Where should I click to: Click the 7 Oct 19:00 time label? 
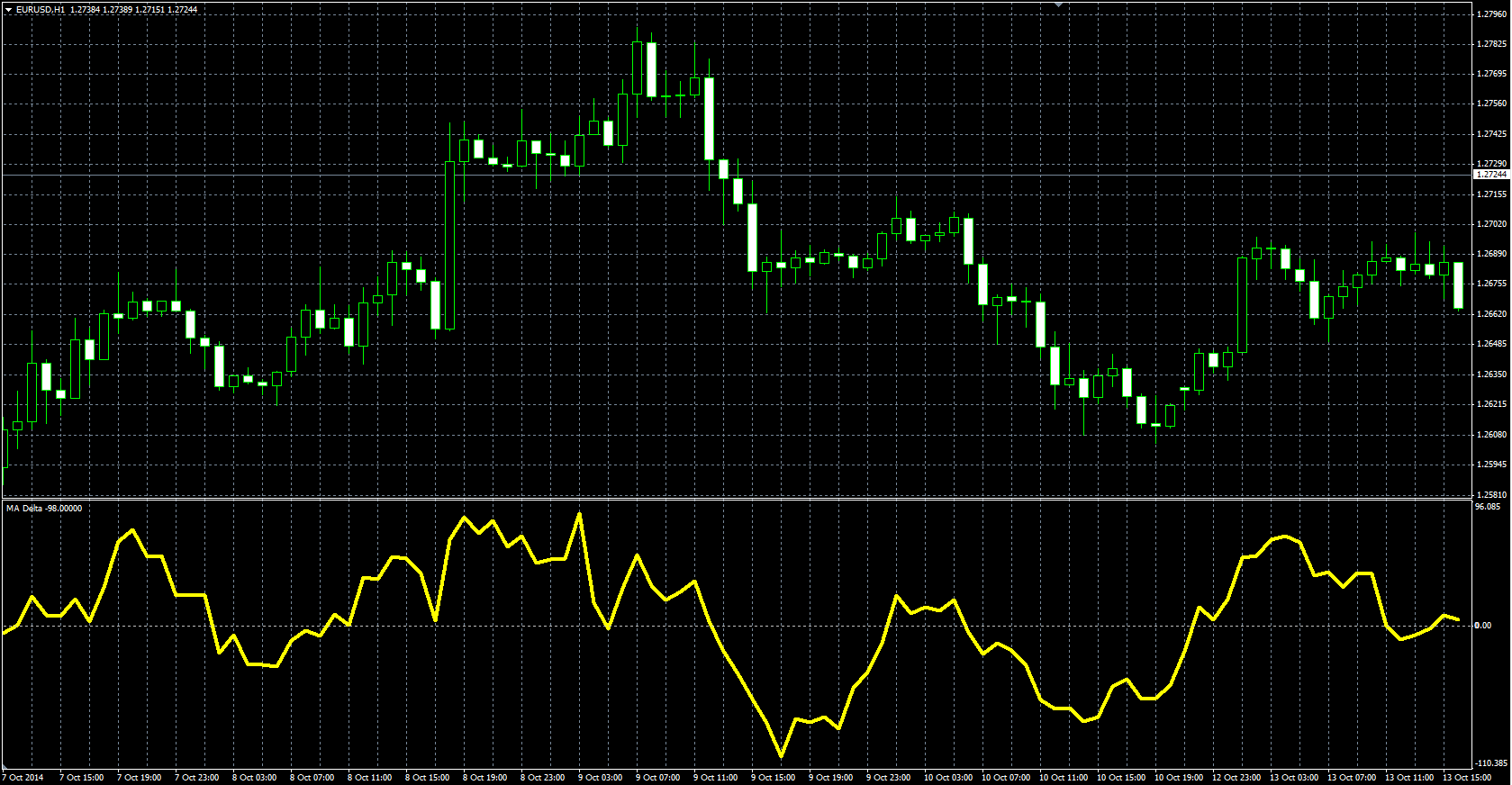(x=140, y=777)
